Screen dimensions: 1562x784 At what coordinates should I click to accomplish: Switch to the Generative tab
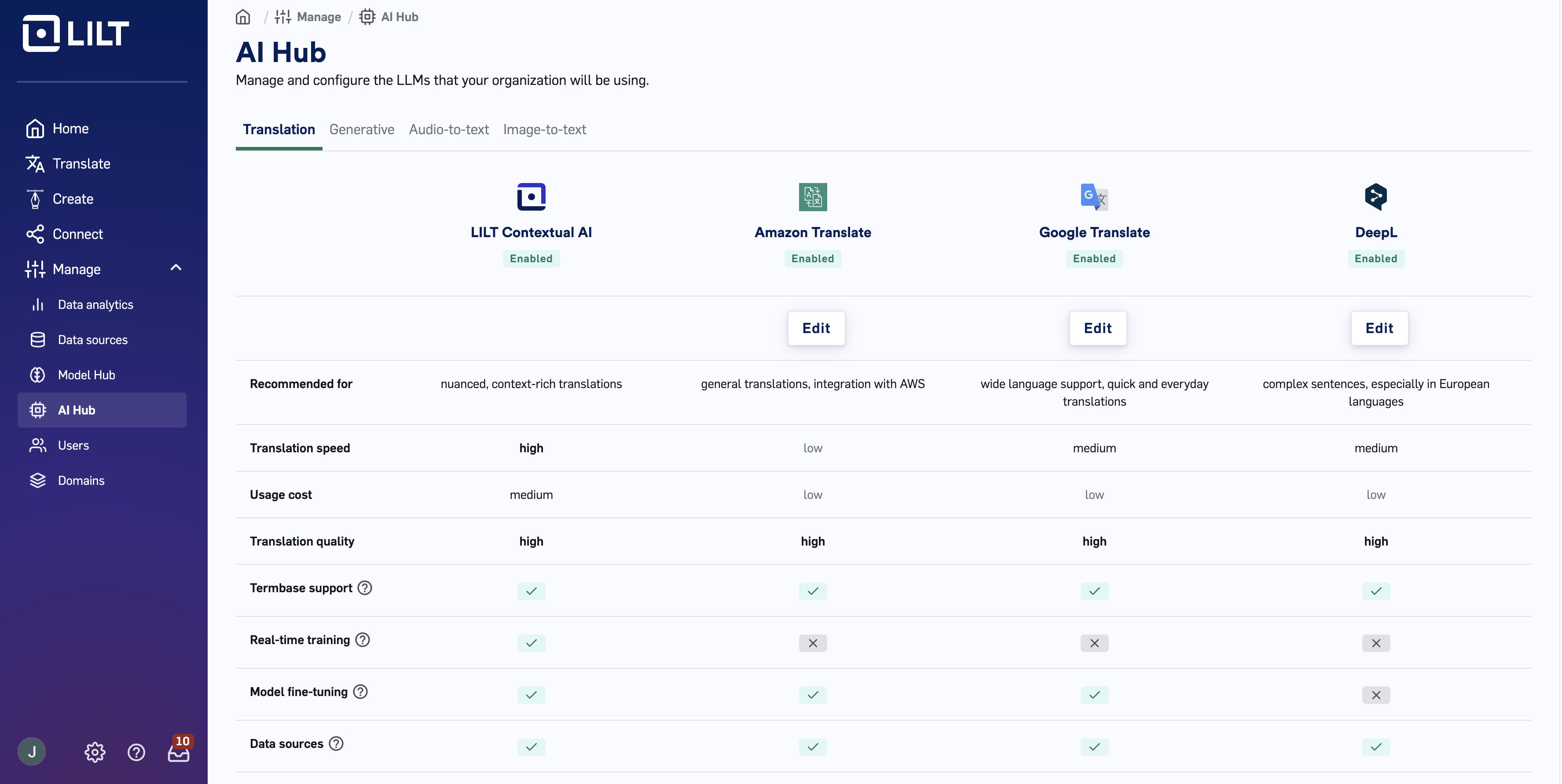pyautogui.click(x=362, y=128)
